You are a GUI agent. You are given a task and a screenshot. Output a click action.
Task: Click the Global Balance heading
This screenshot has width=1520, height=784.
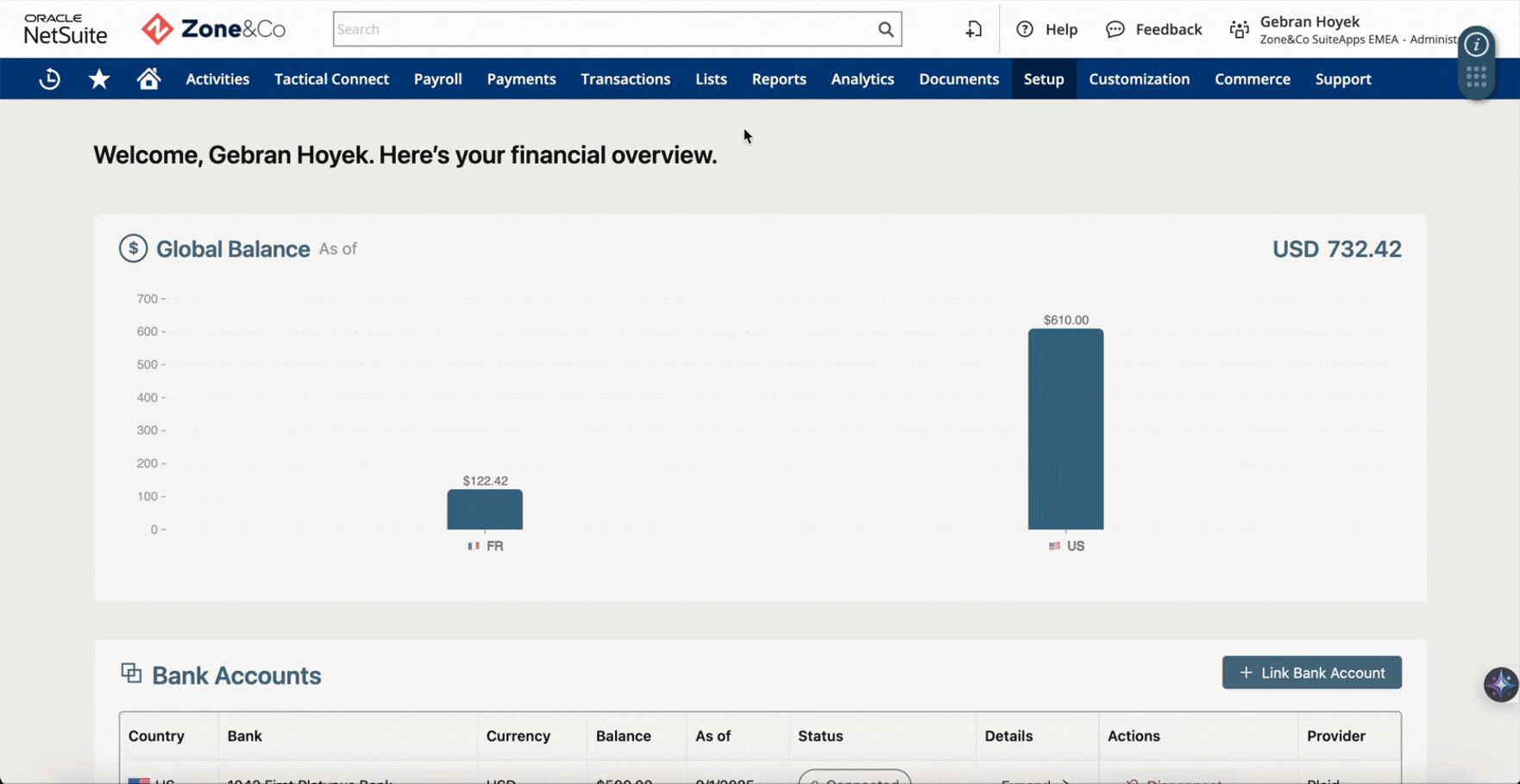233,248
